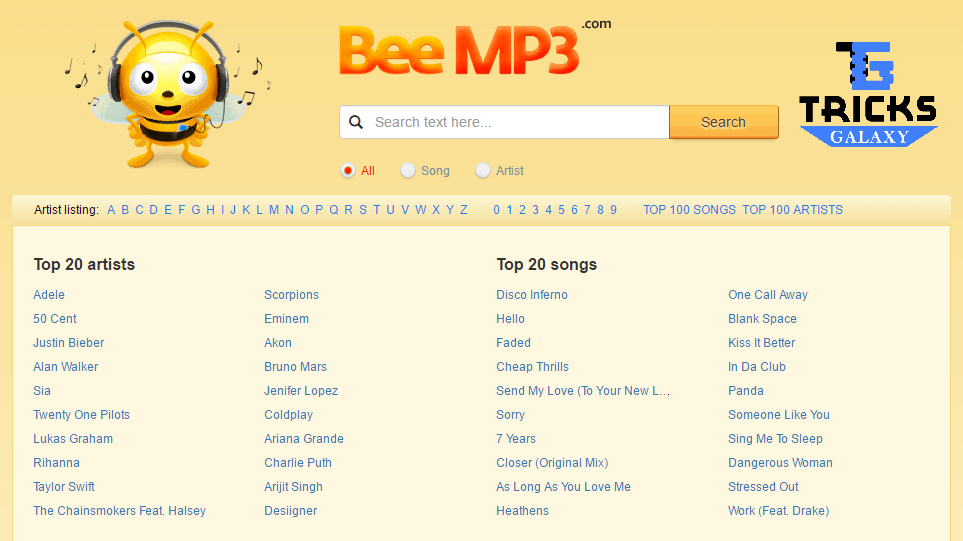The image size is (963, 541).
Task: Open artist Twenty One Pilots
Action: (82, 415)
